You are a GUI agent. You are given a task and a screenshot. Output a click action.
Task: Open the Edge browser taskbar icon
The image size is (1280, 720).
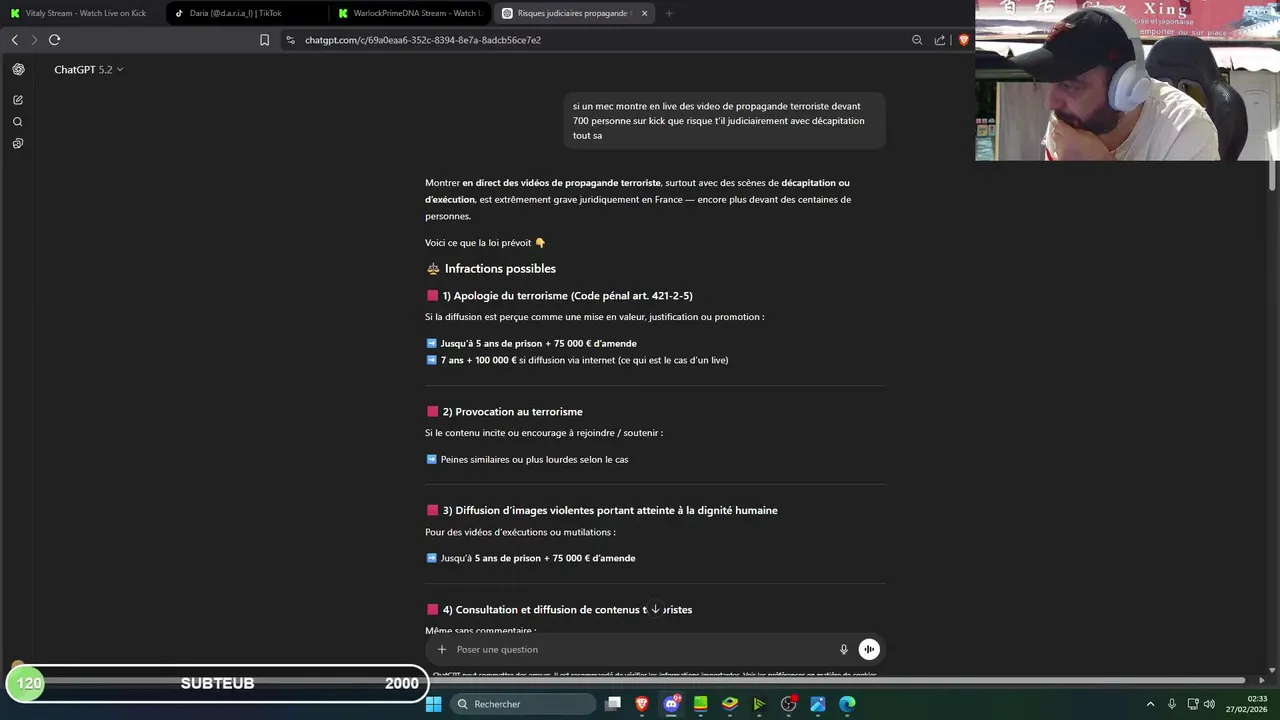click(x=847, y=704)
